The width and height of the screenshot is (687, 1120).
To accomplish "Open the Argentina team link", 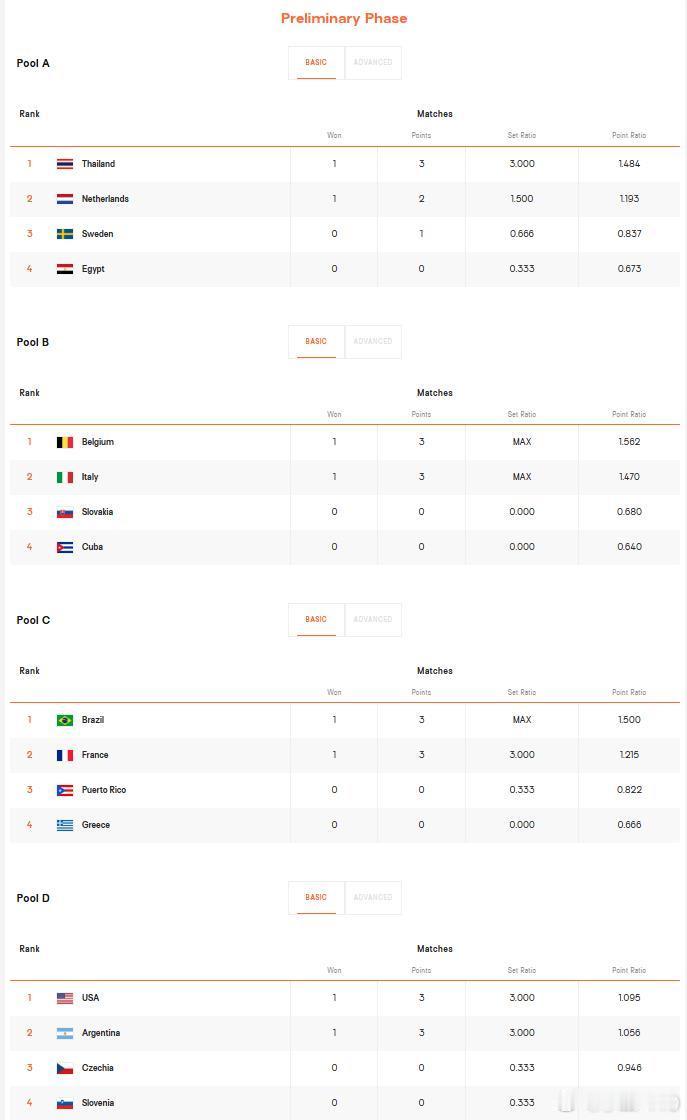I will click(x=101, y=1032).
